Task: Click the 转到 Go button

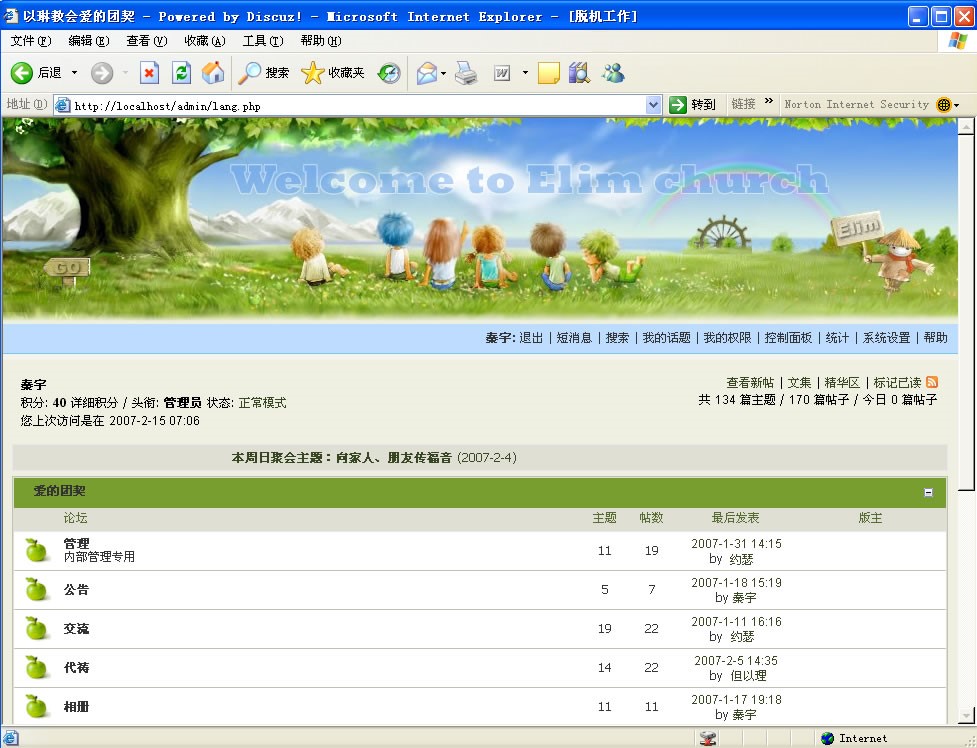Action: point(693,105)
